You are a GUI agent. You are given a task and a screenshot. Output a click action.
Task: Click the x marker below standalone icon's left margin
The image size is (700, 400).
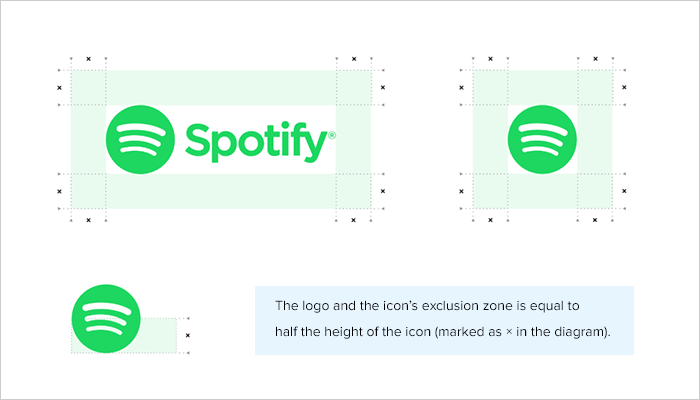pyautogui.click(x=491, y=220)
